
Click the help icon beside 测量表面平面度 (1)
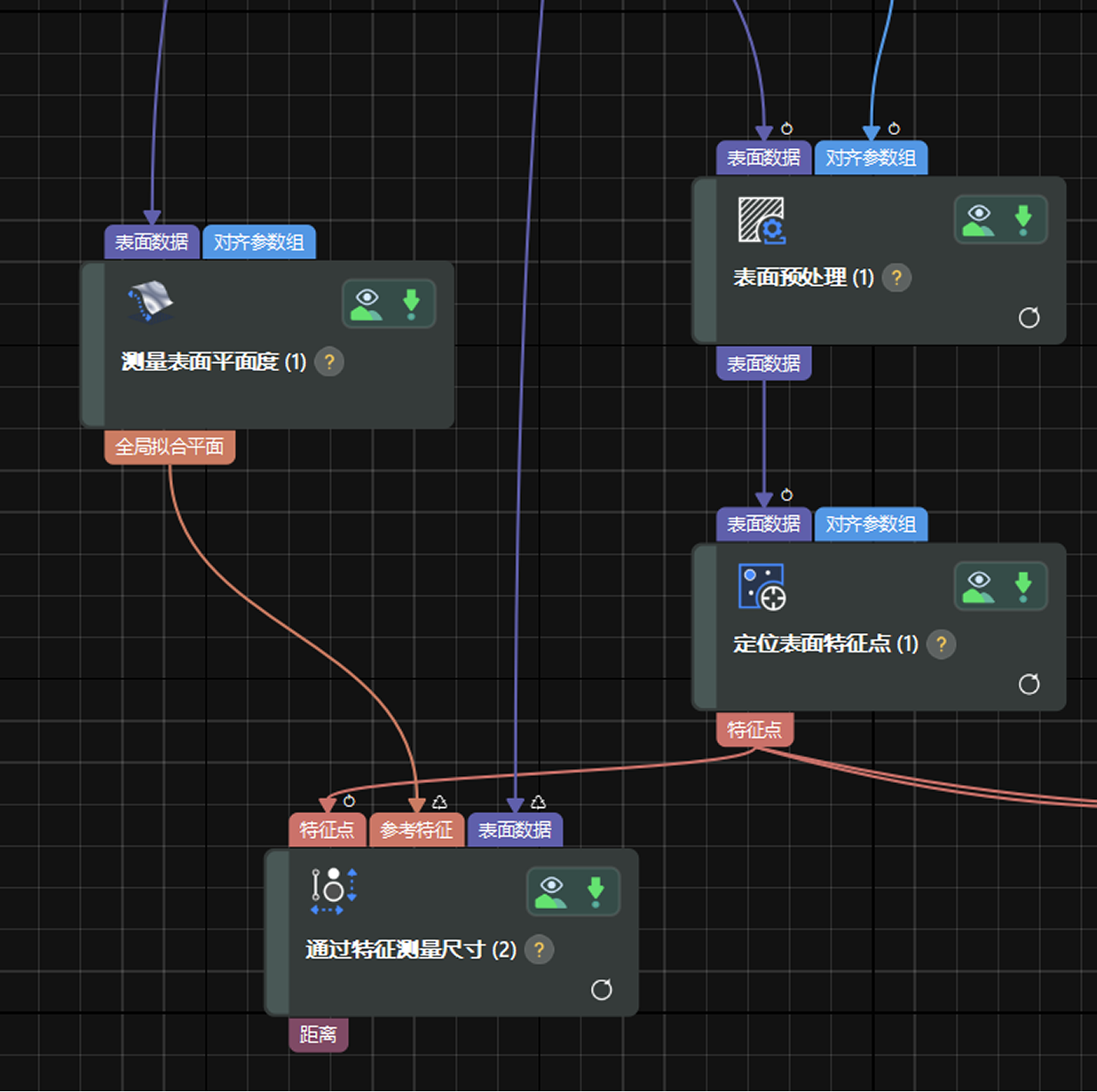(329, 361)
